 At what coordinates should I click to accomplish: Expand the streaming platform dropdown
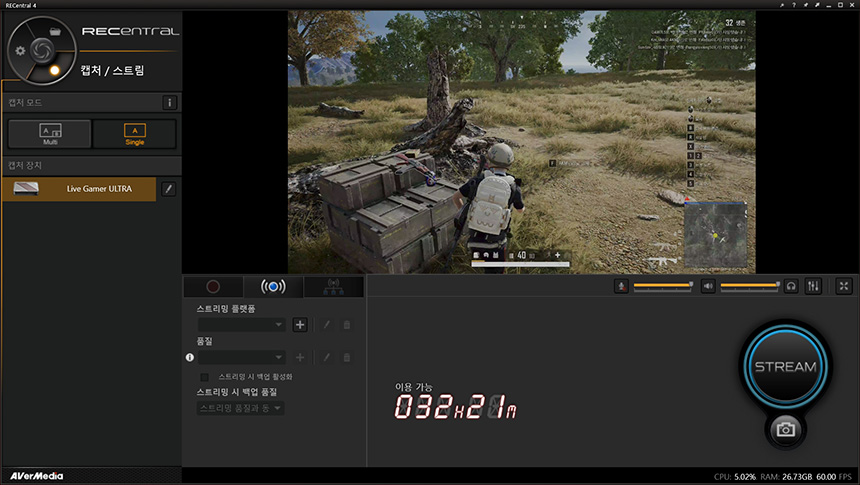coord(241,325)
